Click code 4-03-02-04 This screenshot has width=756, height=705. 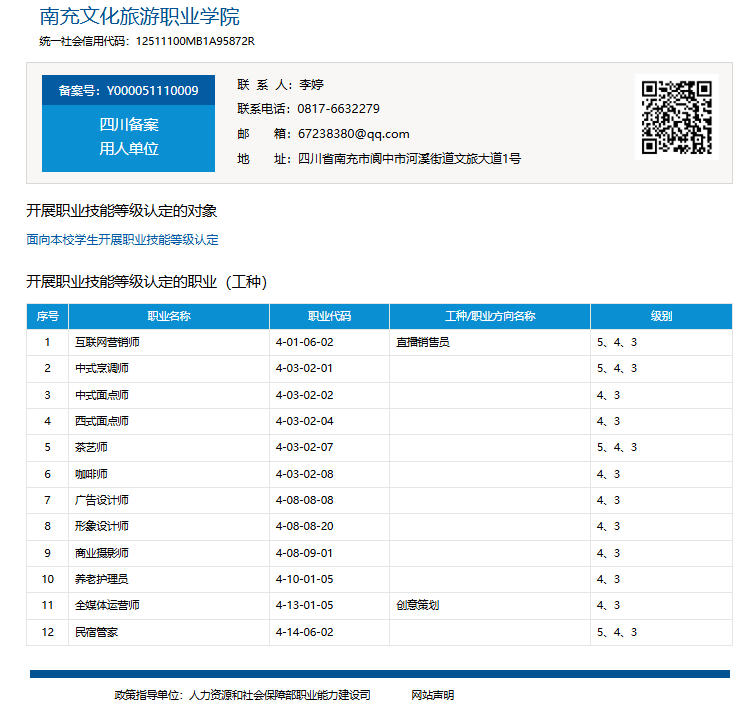[304, 421]
